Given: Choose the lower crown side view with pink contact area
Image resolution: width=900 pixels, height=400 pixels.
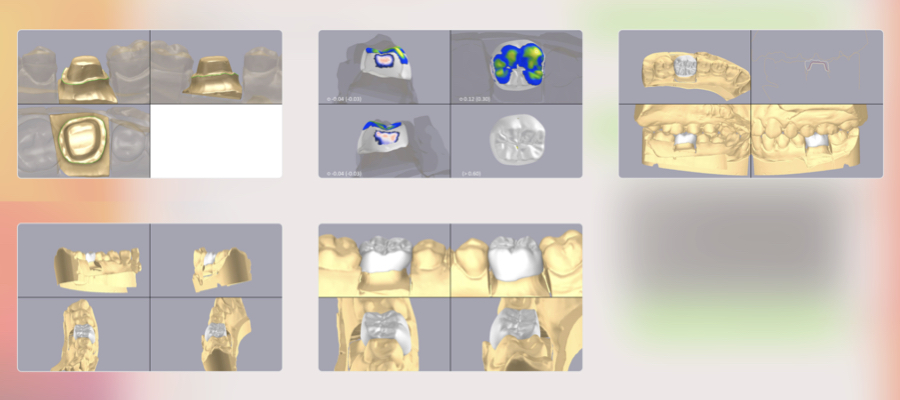Looking at the screenshot, I should [x=385, y=141].
